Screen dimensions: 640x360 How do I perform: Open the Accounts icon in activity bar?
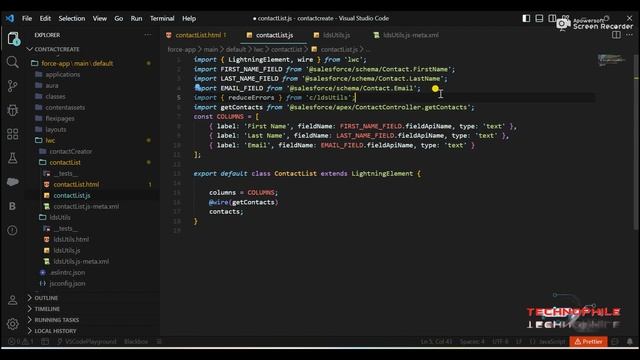13,300
